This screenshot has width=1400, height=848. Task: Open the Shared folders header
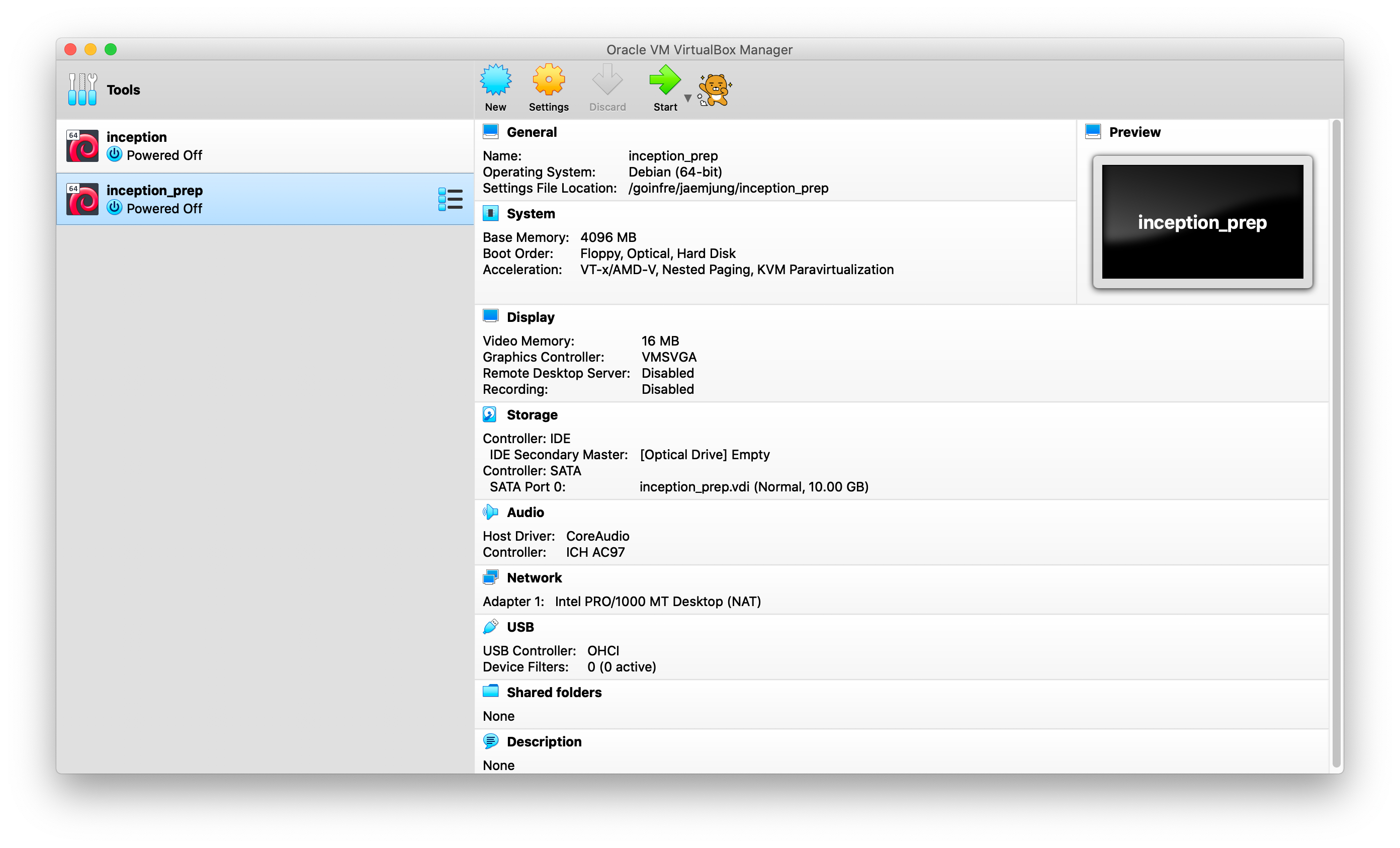pyautogui.click(x=554, y=692)
